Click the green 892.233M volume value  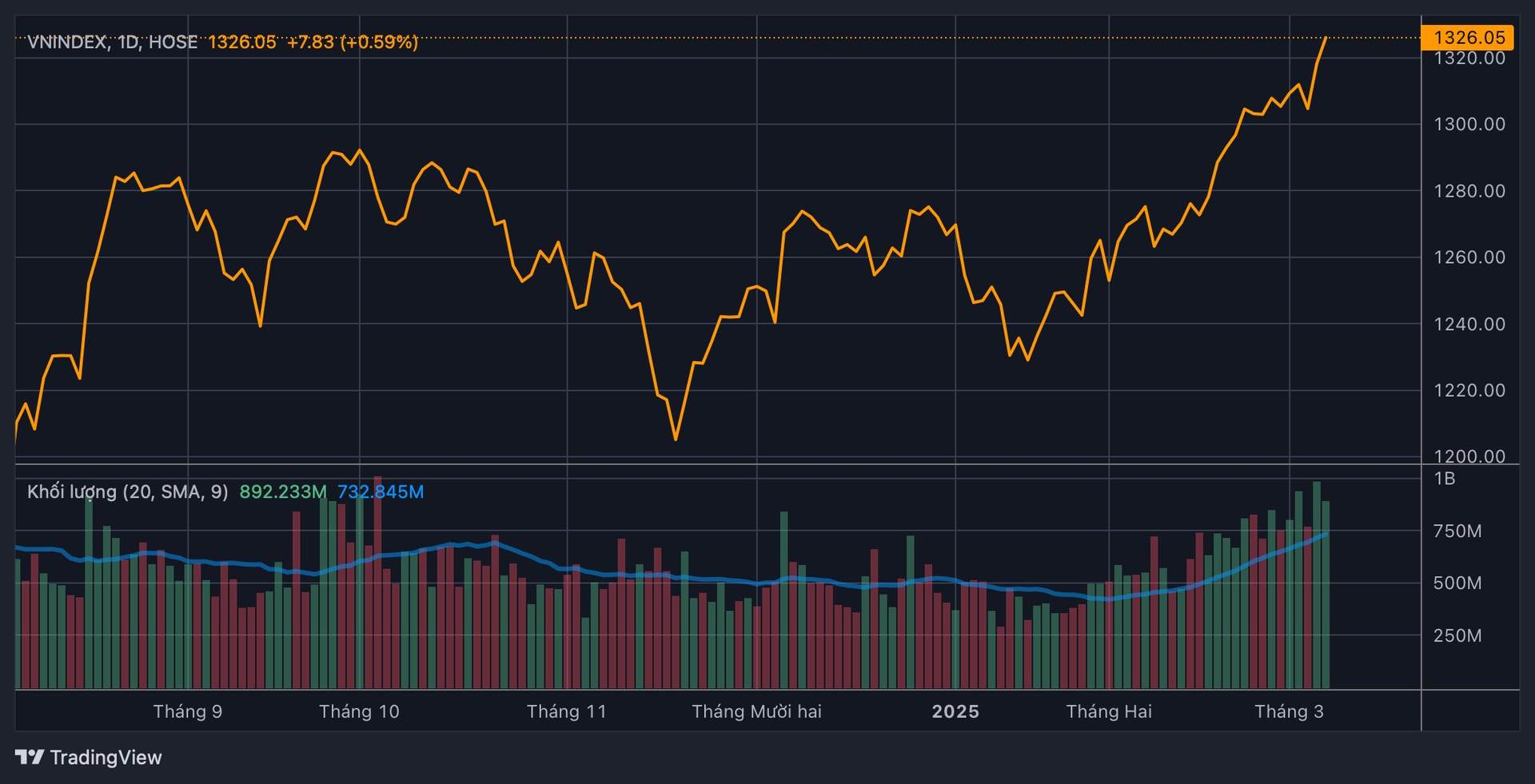coord(283,491)
